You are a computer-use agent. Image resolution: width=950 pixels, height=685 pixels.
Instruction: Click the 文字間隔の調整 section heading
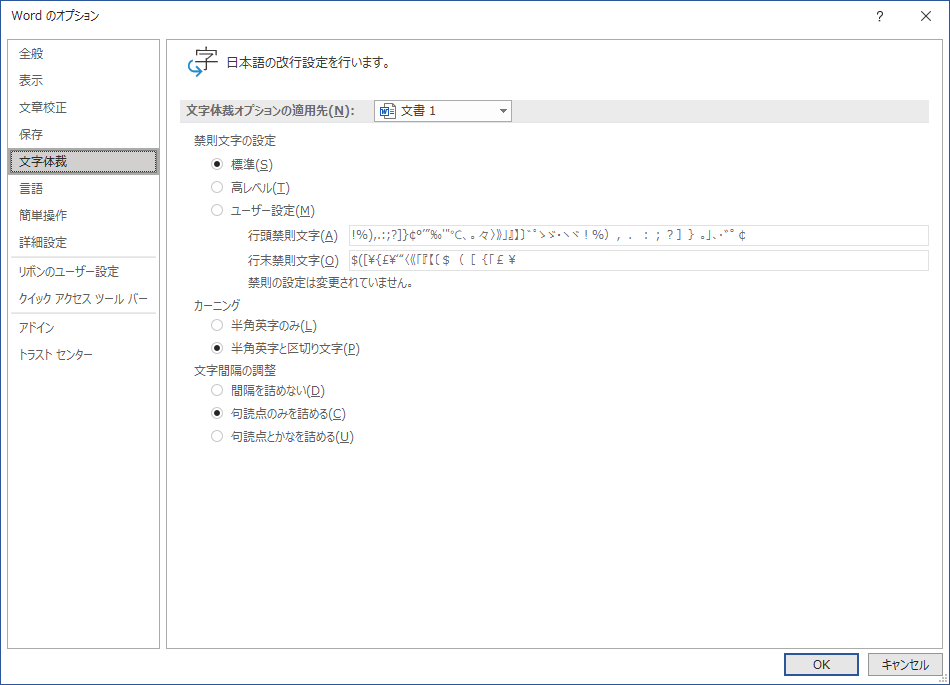click(x=234, y=370)
